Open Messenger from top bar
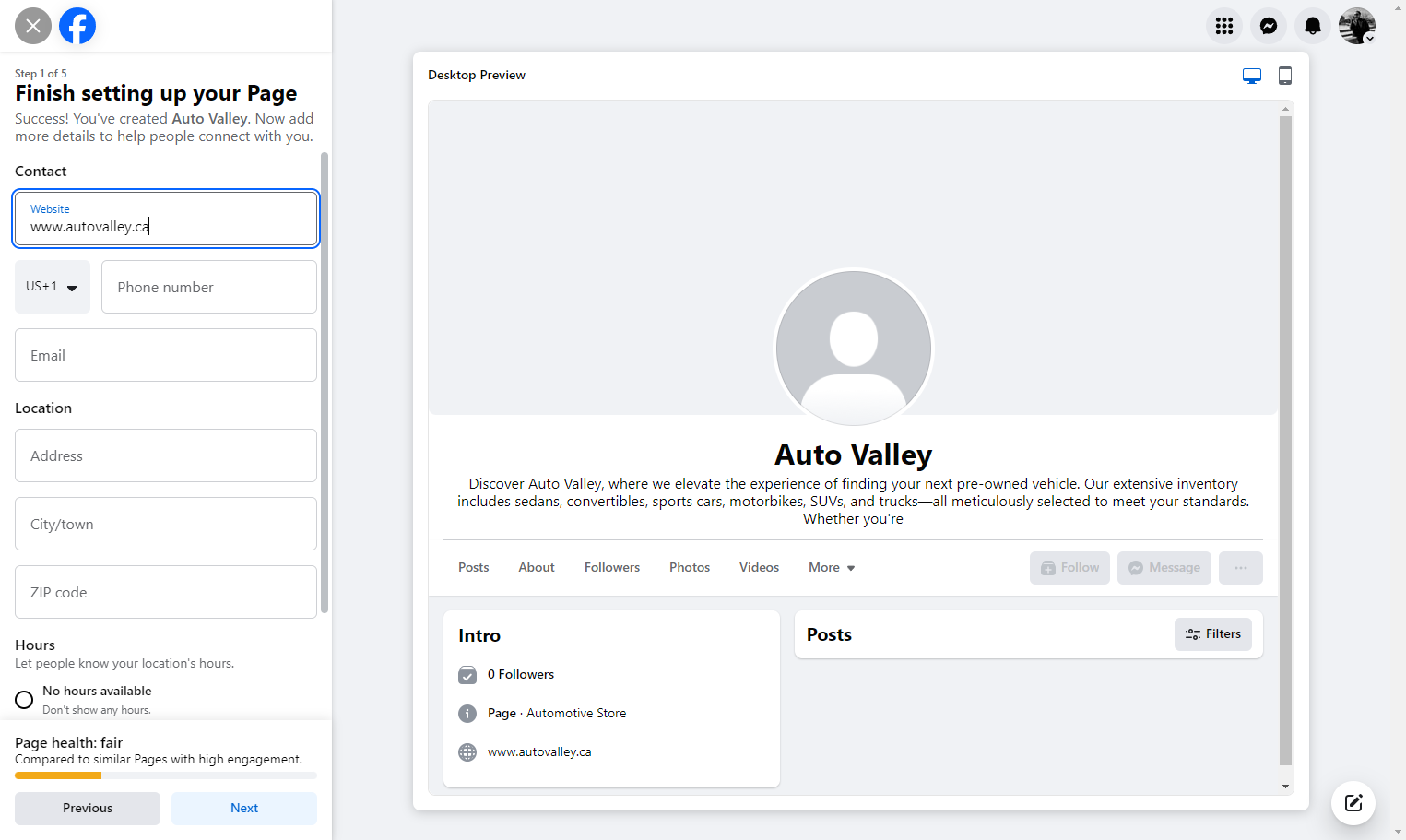Viewport: 1406px width, 840px height. click(x=1269, y=26)
